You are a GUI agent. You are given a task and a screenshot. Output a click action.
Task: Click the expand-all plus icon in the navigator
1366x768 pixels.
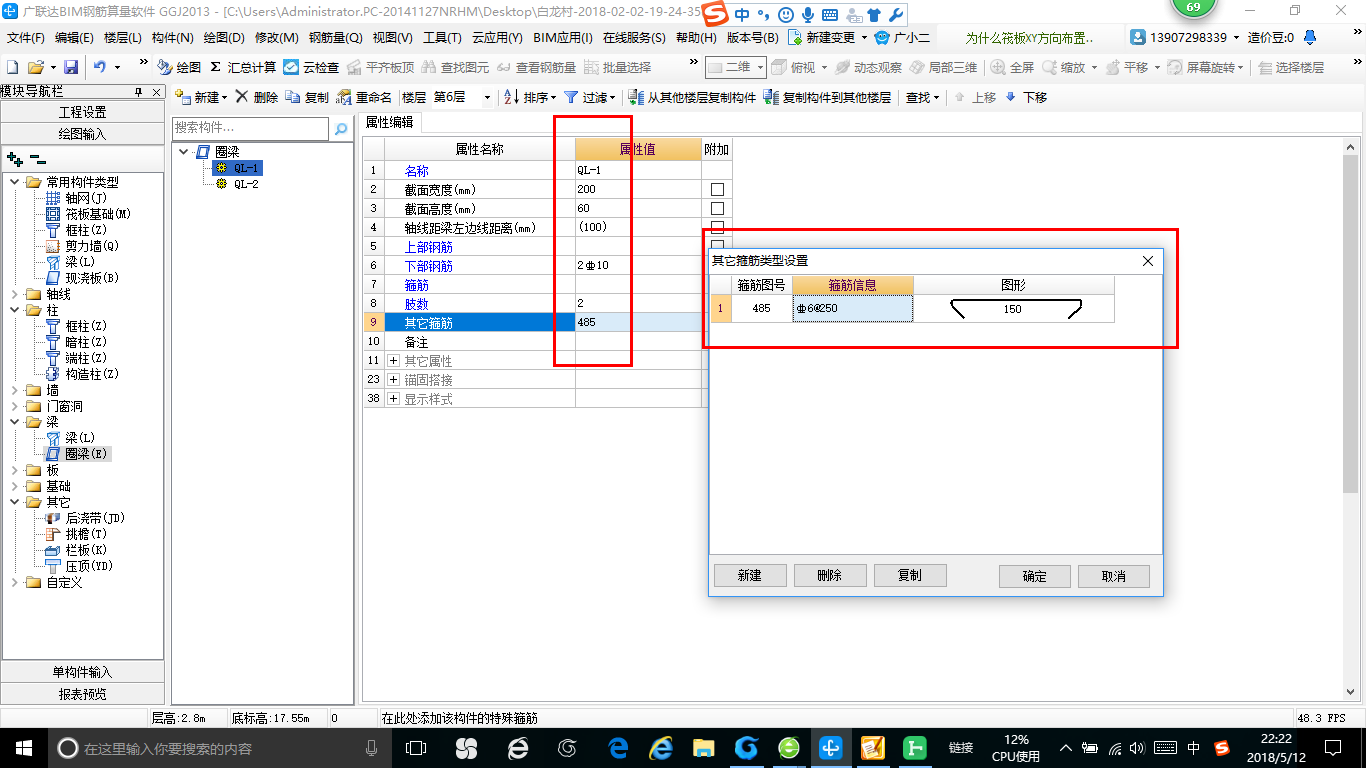15,158
